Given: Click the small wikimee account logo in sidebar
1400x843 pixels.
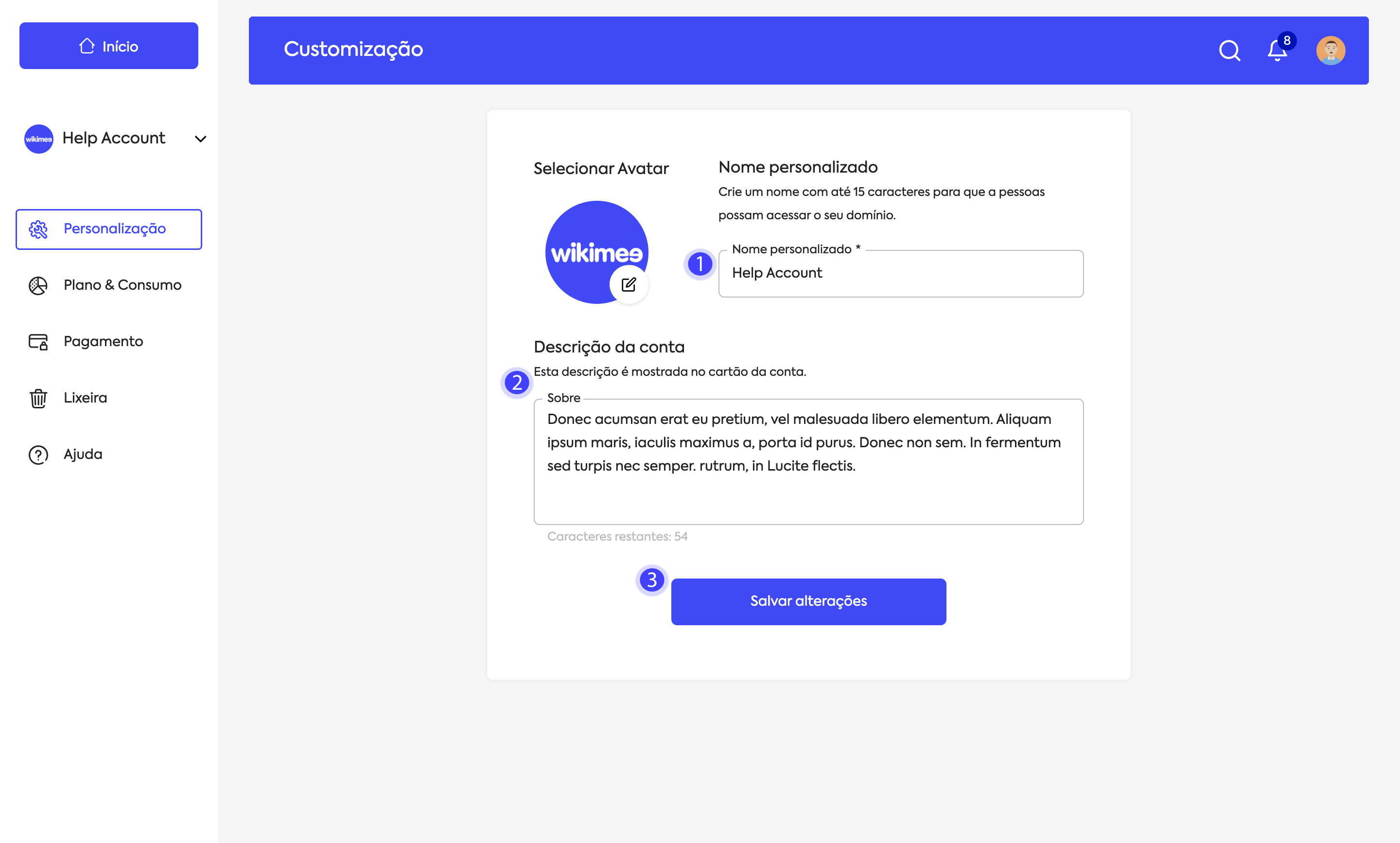Looking at the screenshot, I should 38,139.
